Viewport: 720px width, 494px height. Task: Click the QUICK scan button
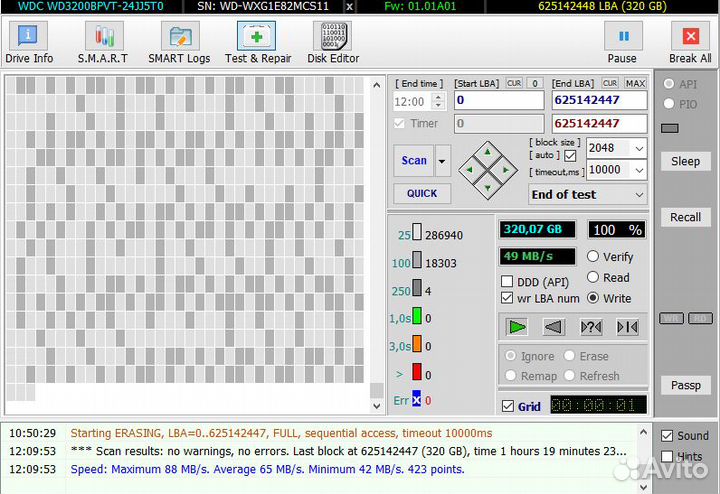[x=421, y=194]
